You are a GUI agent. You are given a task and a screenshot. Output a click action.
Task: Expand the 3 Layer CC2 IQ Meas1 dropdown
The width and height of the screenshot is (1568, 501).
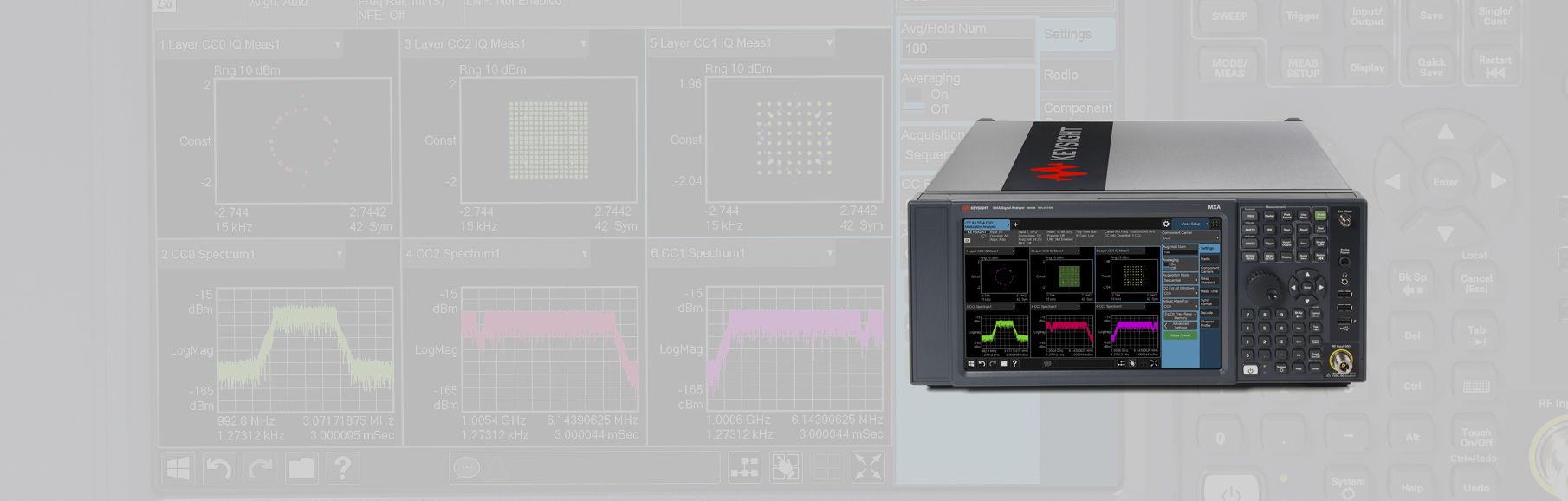pyautogui.click(x=583, y=43)
